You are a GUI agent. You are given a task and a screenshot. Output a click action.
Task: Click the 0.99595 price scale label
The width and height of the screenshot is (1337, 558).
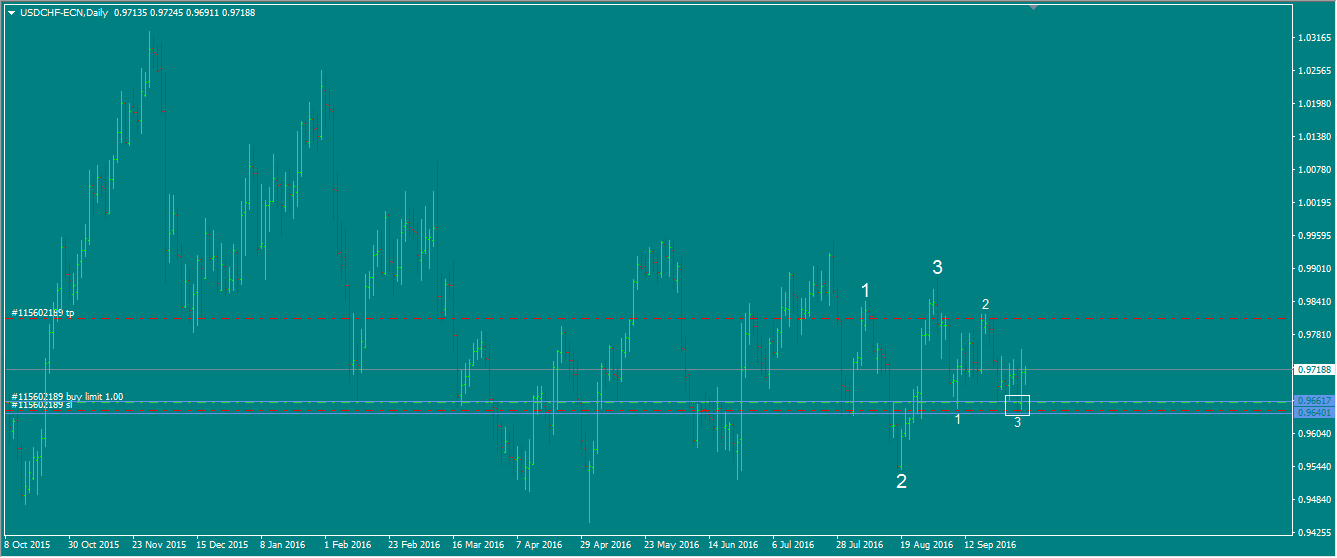tap(1314, 236)
